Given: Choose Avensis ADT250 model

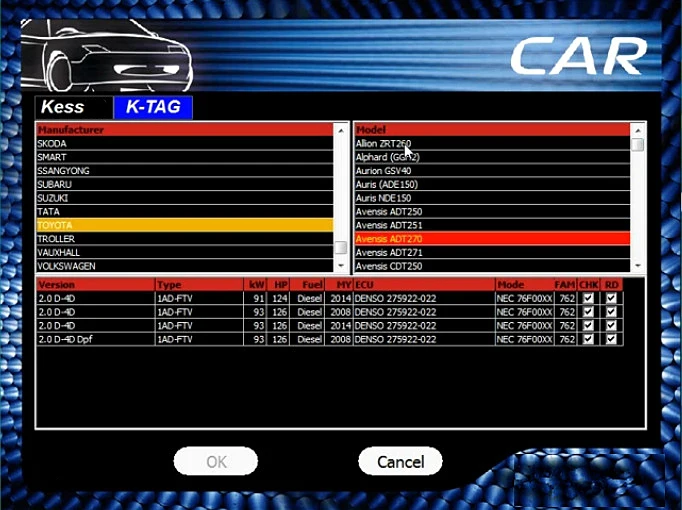Looking at the screenshot, I should [492, 211].
